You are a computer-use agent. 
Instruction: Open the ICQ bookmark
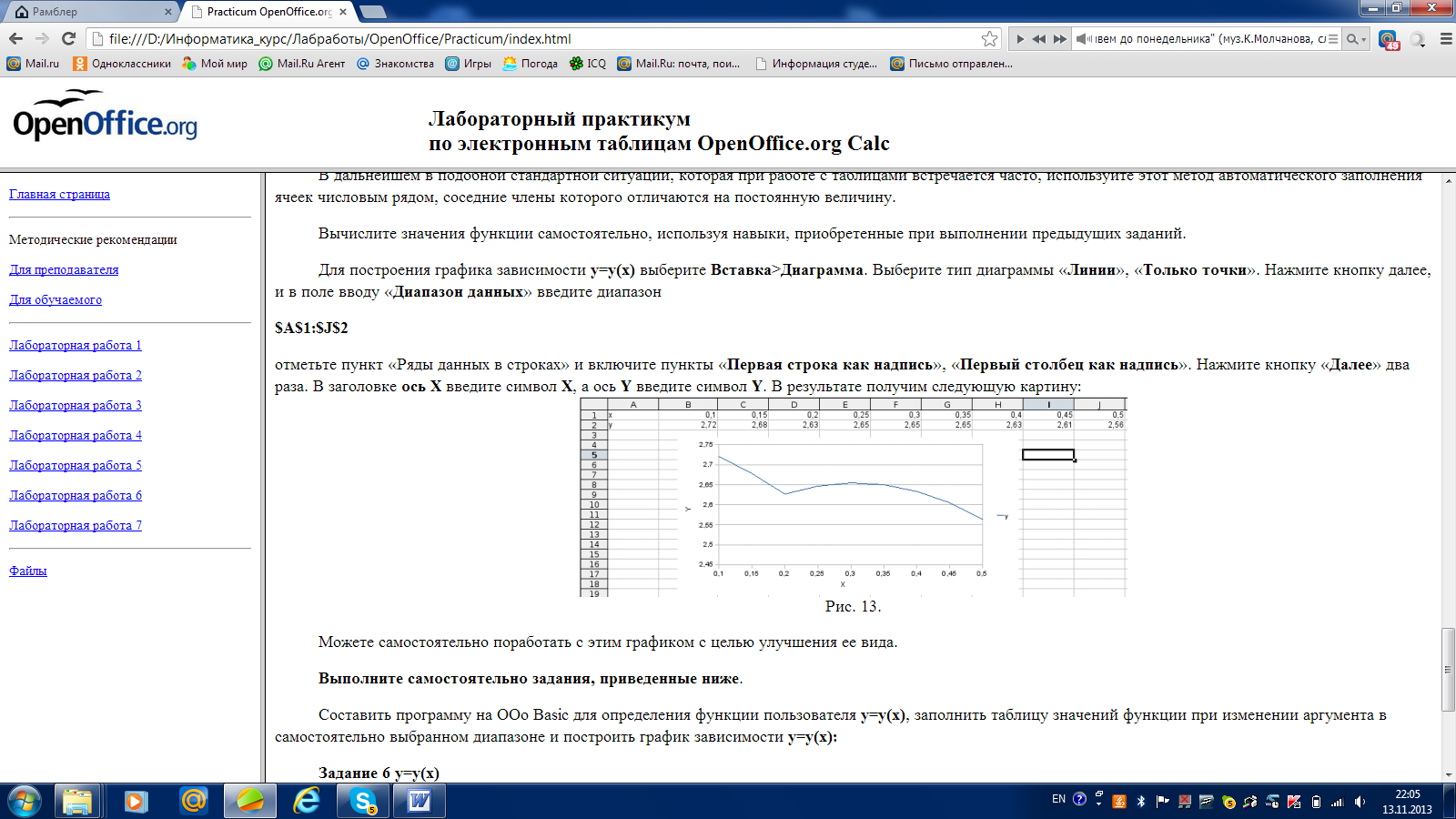click(x=588, y=64)
